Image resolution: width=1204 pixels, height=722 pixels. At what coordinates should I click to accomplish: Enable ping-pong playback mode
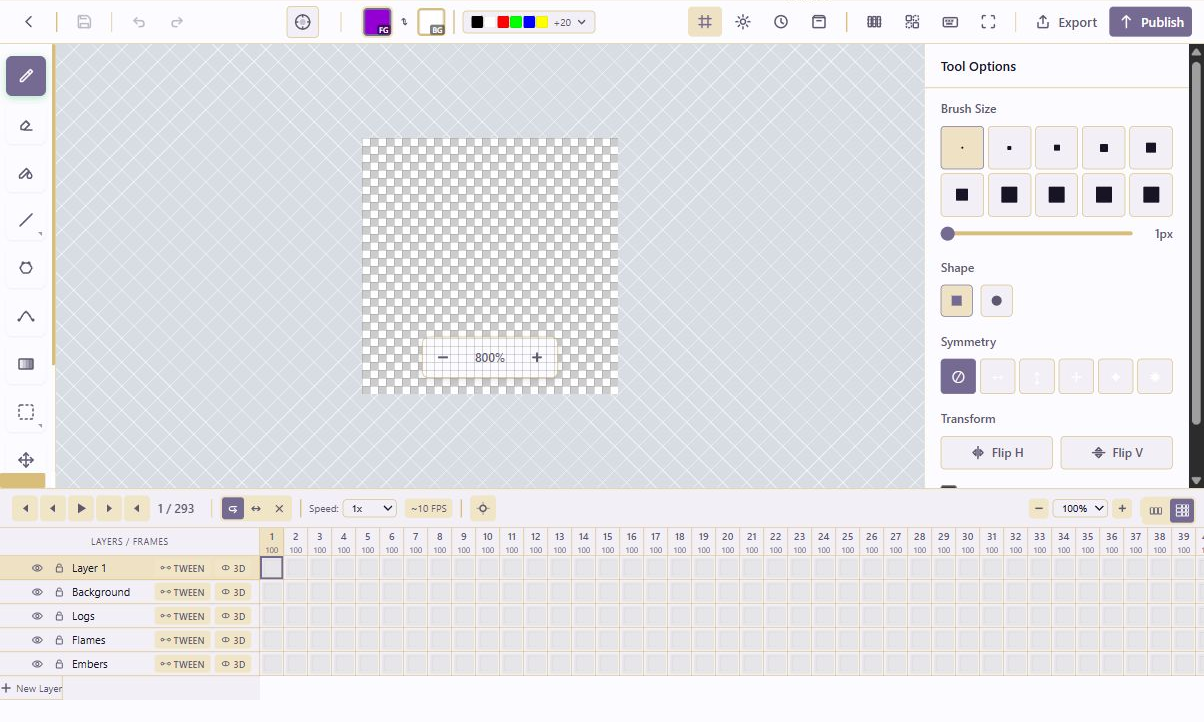[x=256, y=509]
